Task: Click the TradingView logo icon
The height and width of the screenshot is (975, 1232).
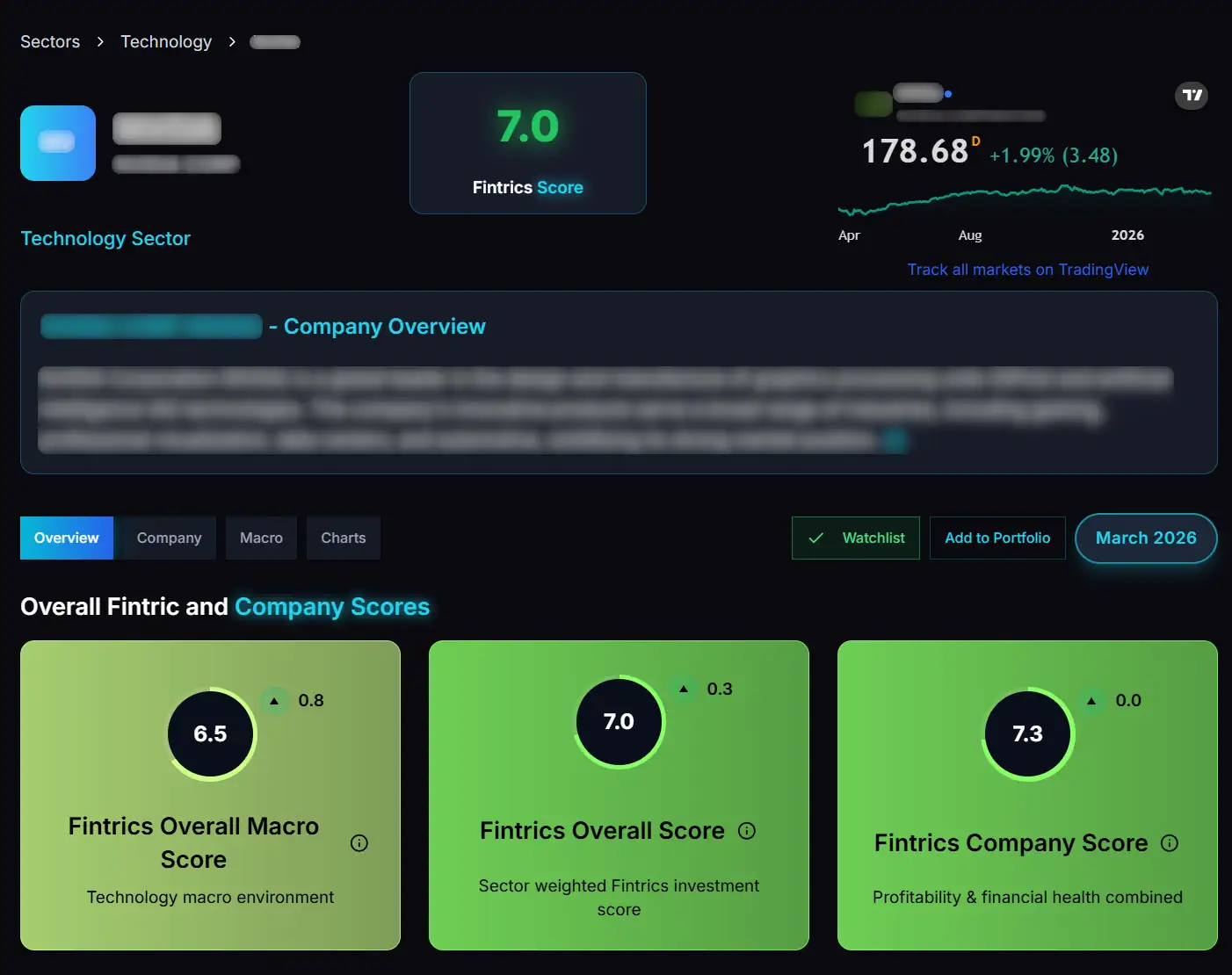Action: tap(1192, 96)
